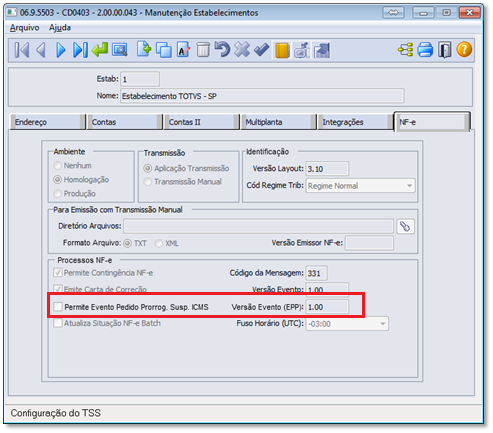Click the Versão Emissor NF-e field
493x433 pixels.
click(369, 243)
